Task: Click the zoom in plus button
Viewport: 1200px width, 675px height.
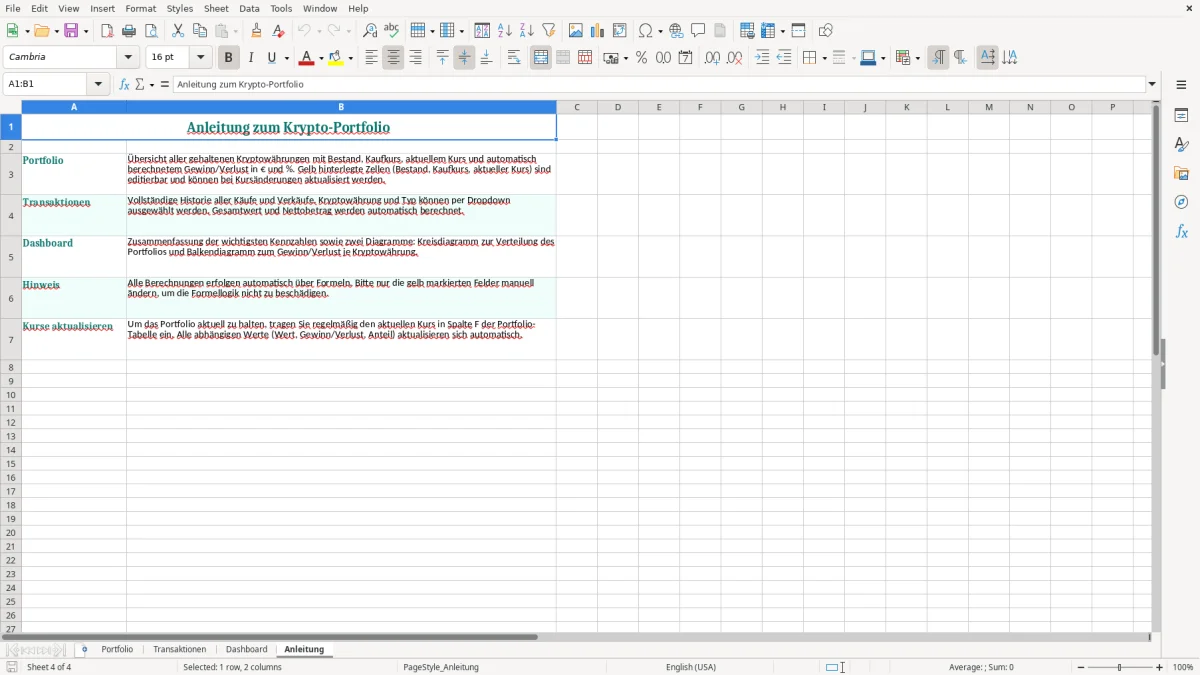Action: [x=1160, y=667]
